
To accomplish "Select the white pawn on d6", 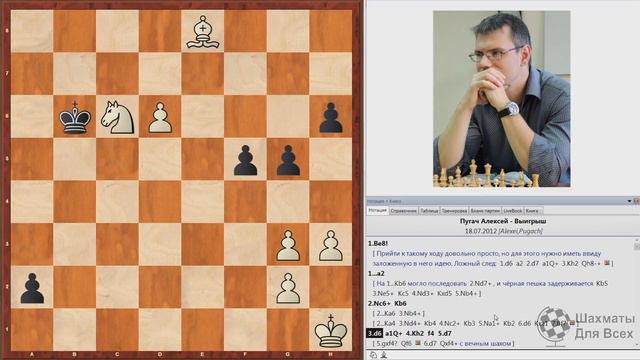I will click(x=160, y=118).
